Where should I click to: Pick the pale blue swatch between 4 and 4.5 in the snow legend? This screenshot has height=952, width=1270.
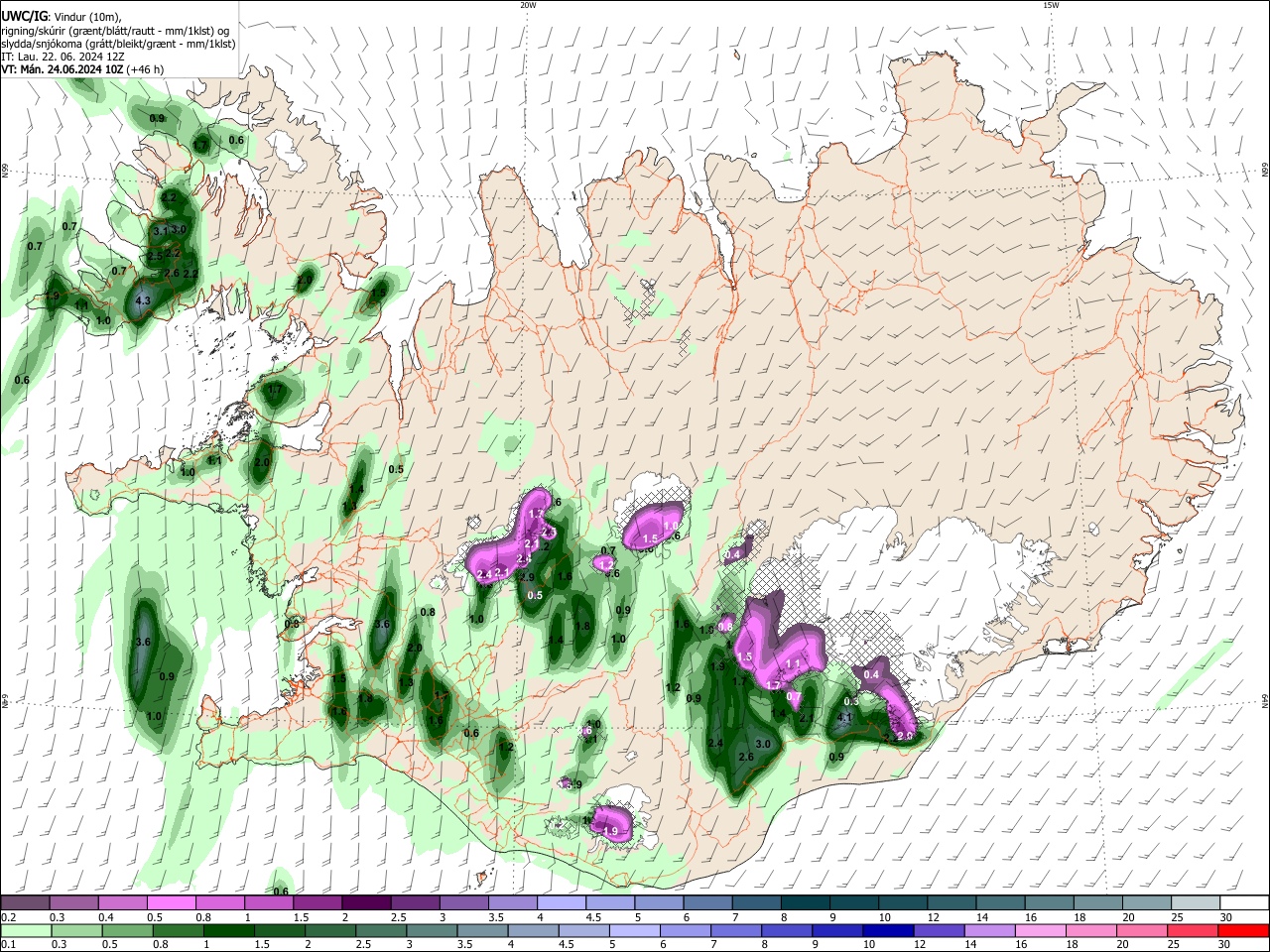[x=561, y=903]
